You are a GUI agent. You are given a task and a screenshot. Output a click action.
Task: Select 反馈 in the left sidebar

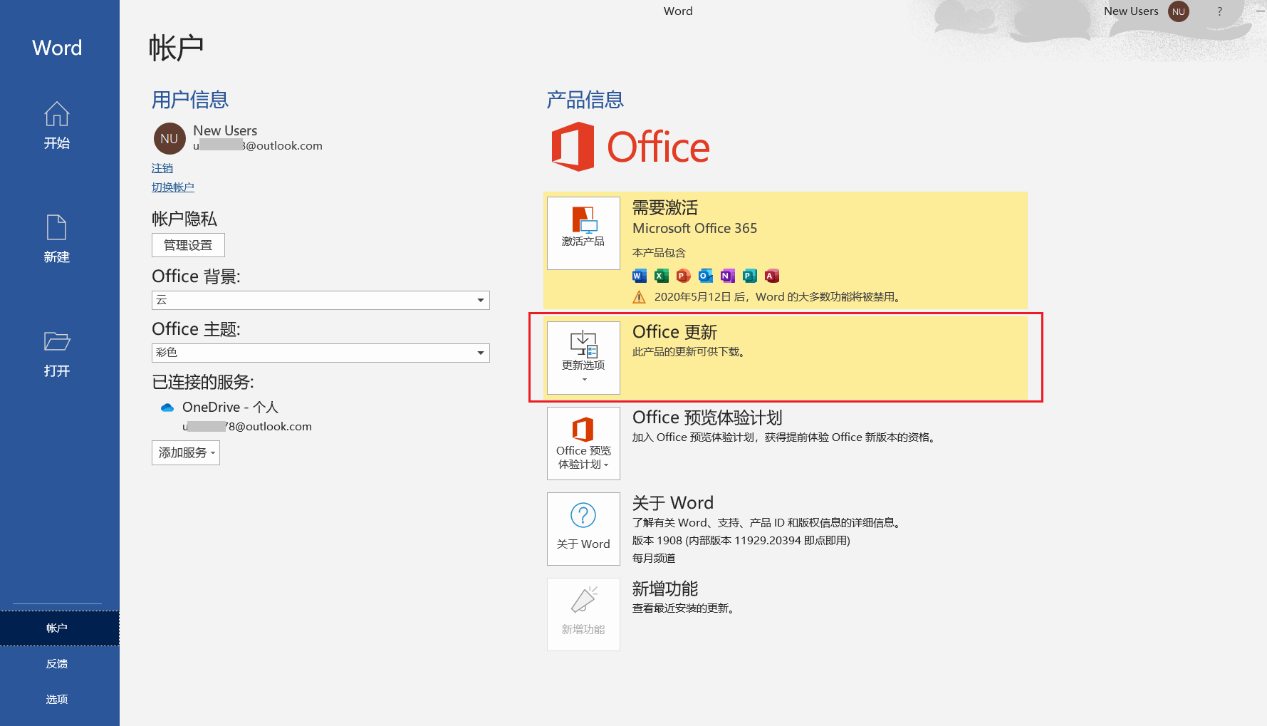(x=57, y=664)
